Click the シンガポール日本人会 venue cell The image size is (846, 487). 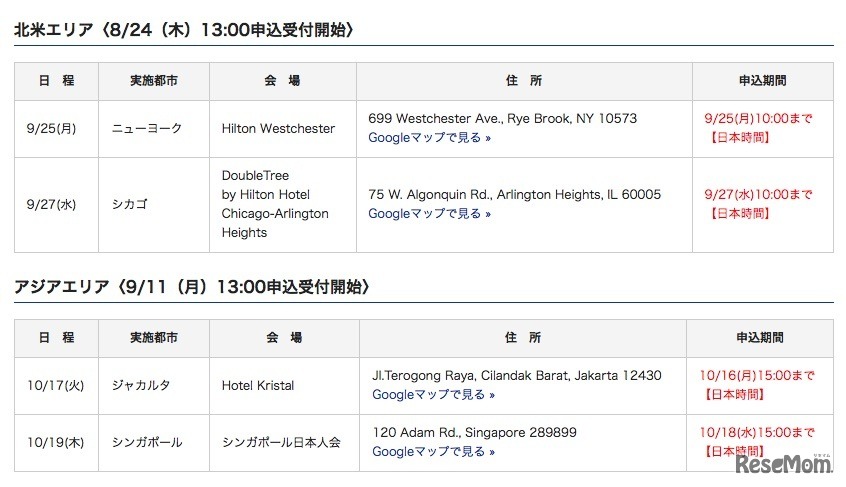click(x=281, y=442)
